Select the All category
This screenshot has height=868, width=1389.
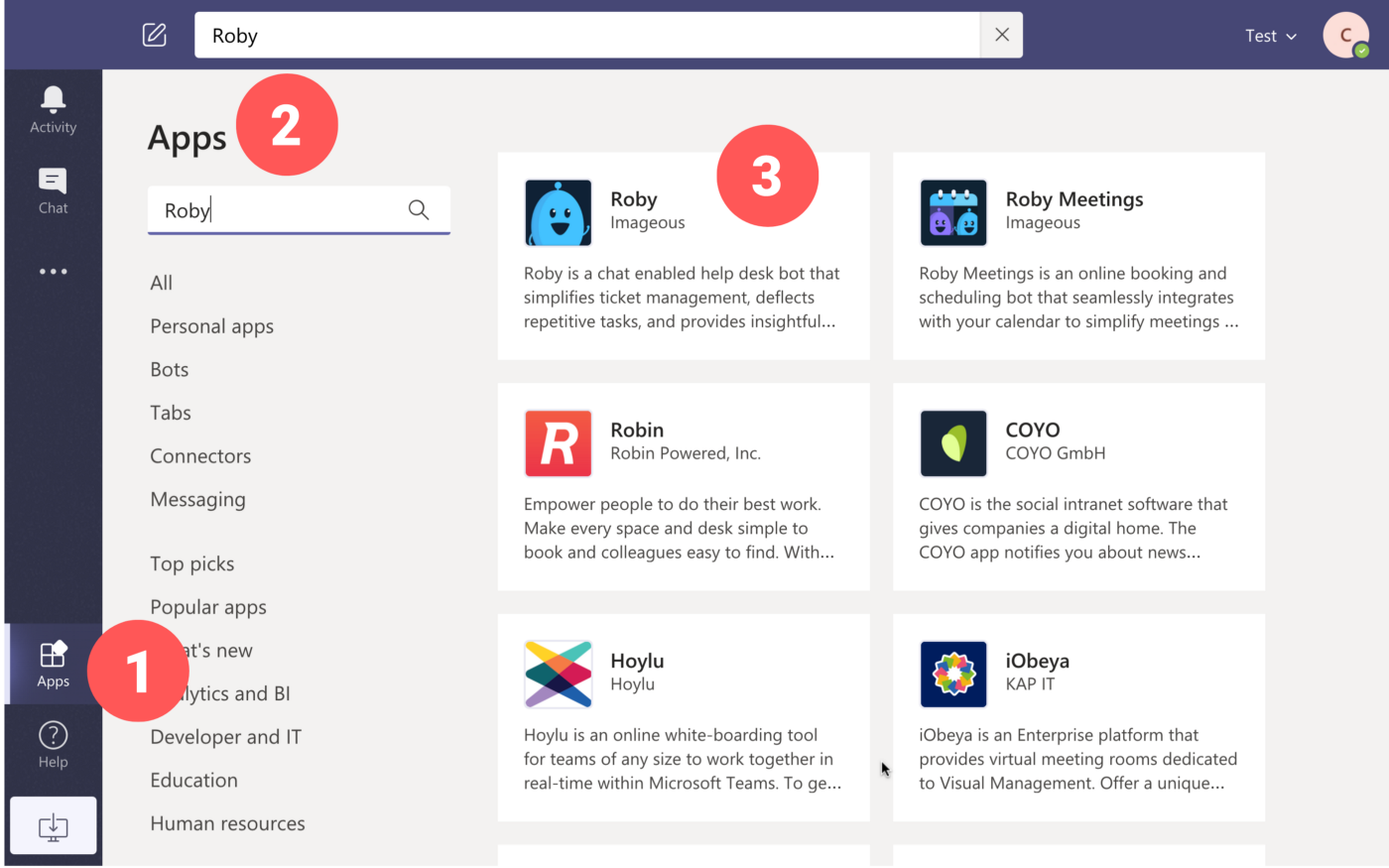(162, 283)
